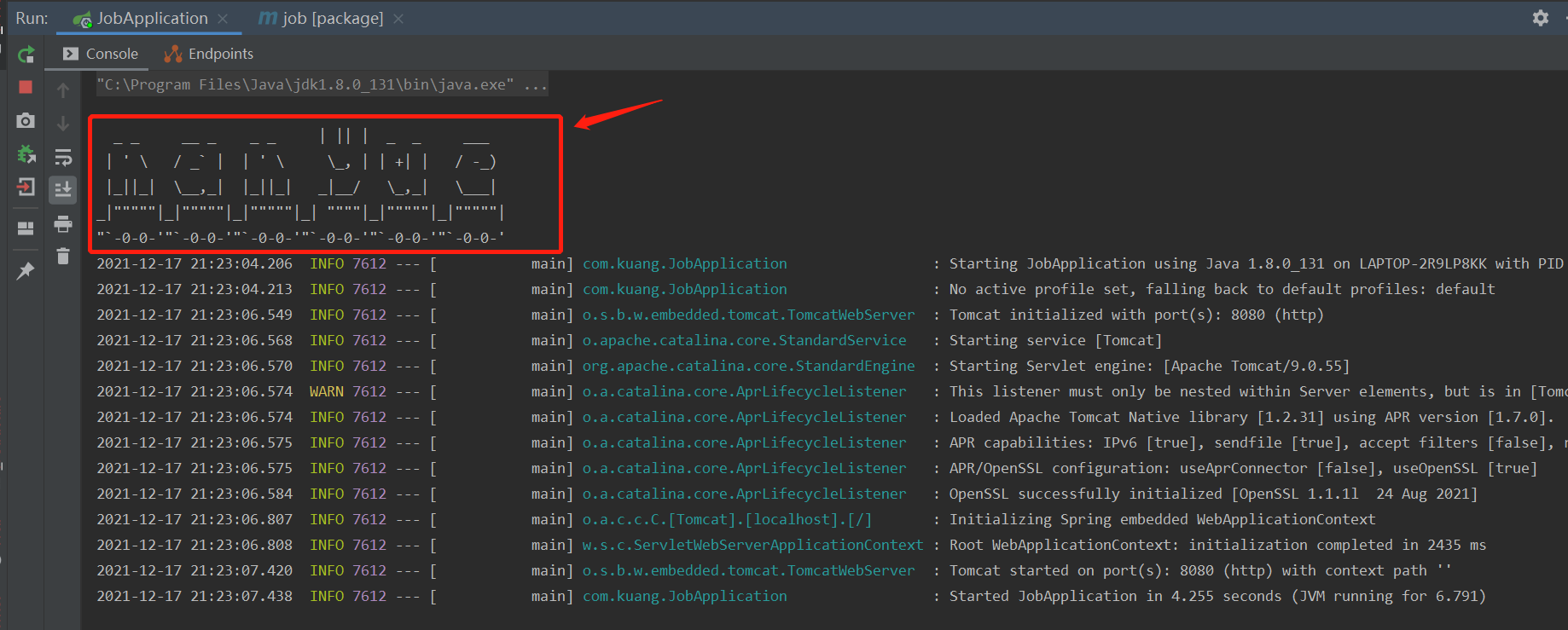Image resolution: width=1568 pixels, height=630 pixels.
Task: Click "APR capabilities: IPv6 [true]" message
Action: pos(1258,442)
